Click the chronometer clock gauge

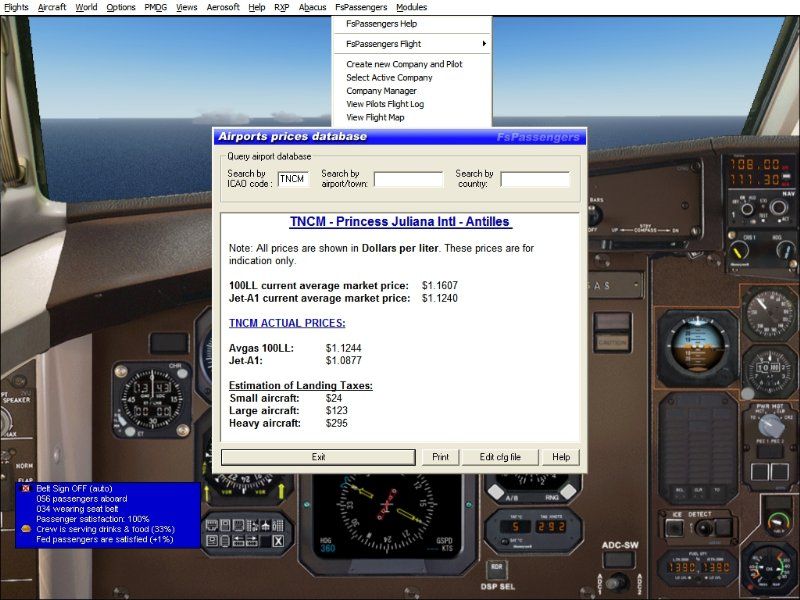tap(152, 399)
